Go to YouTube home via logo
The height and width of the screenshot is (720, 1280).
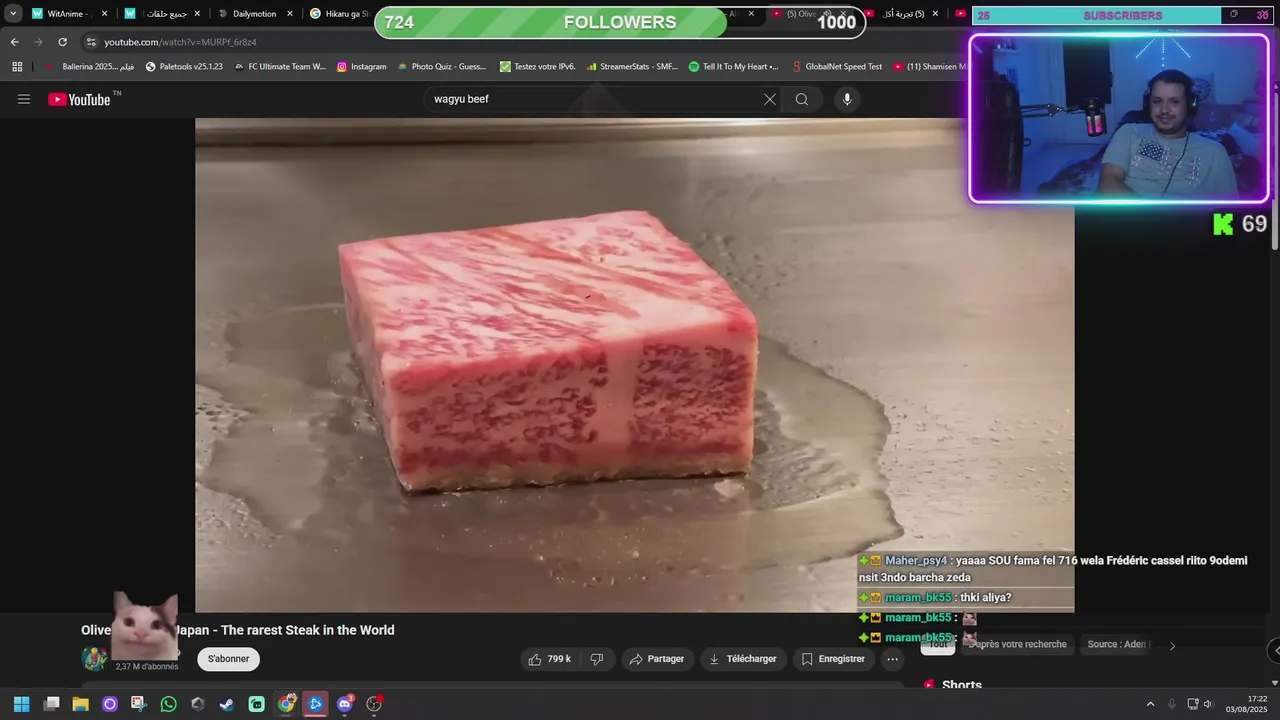79,99
